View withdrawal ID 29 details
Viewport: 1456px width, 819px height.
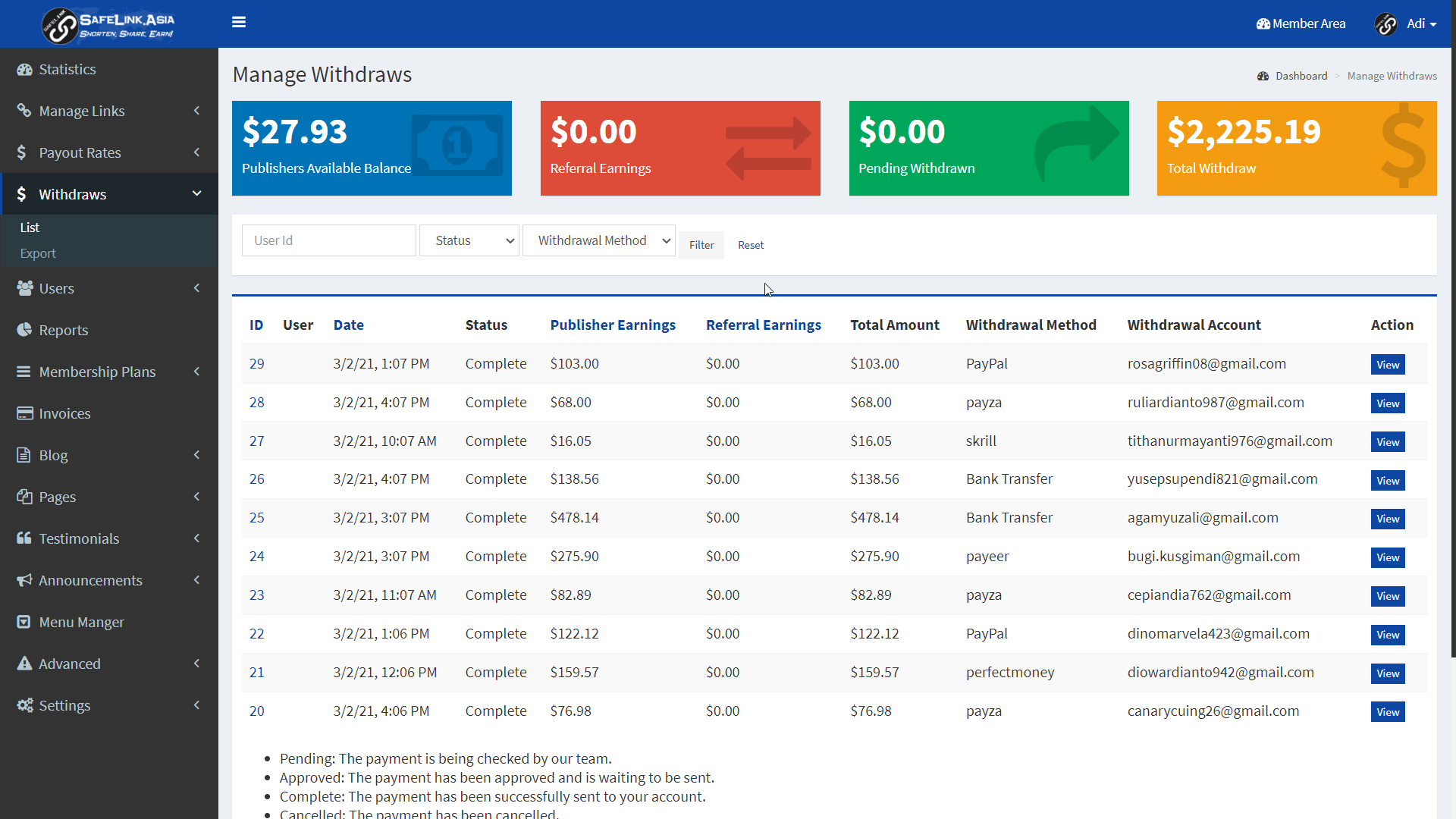point(1387,365)
